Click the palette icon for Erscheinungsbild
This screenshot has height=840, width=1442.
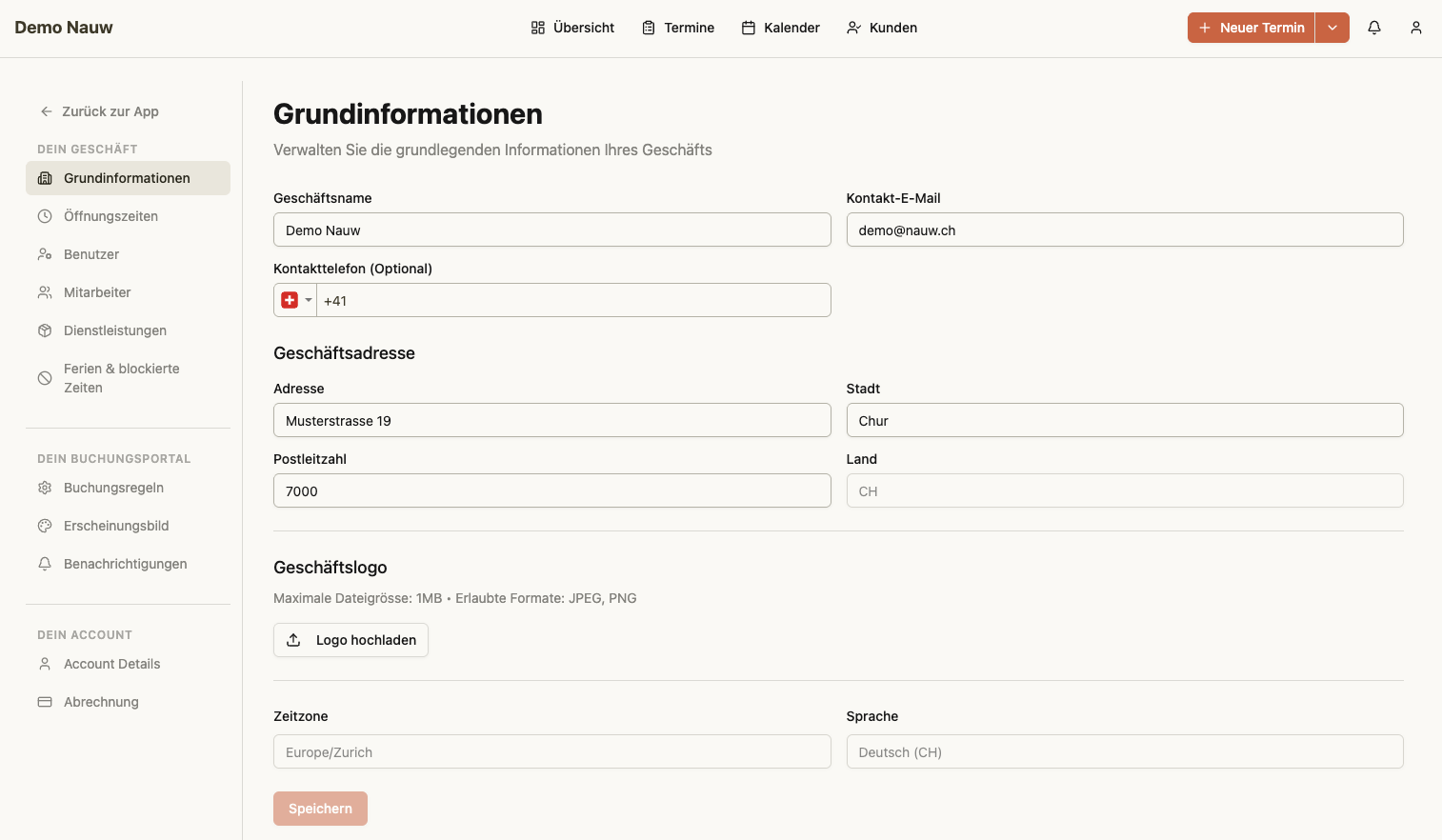point(45,526)
